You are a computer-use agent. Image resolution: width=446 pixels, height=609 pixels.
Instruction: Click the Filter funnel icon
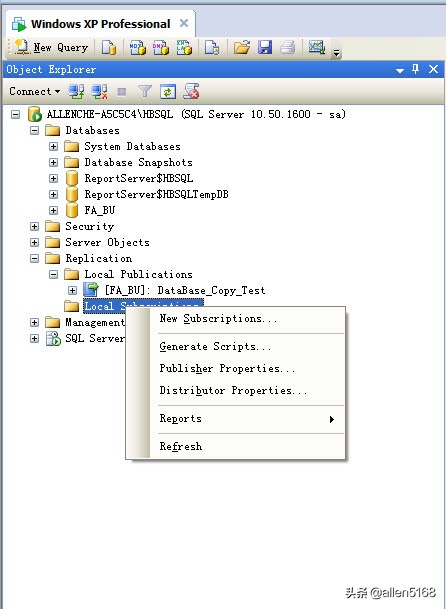click(x=145, y=92)
